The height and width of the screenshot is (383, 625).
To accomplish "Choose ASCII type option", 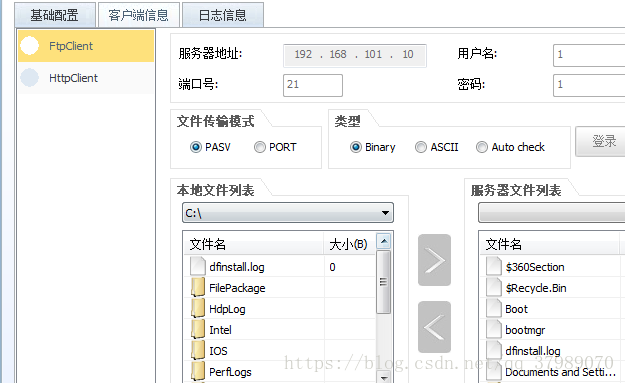I will click(421, 147).
